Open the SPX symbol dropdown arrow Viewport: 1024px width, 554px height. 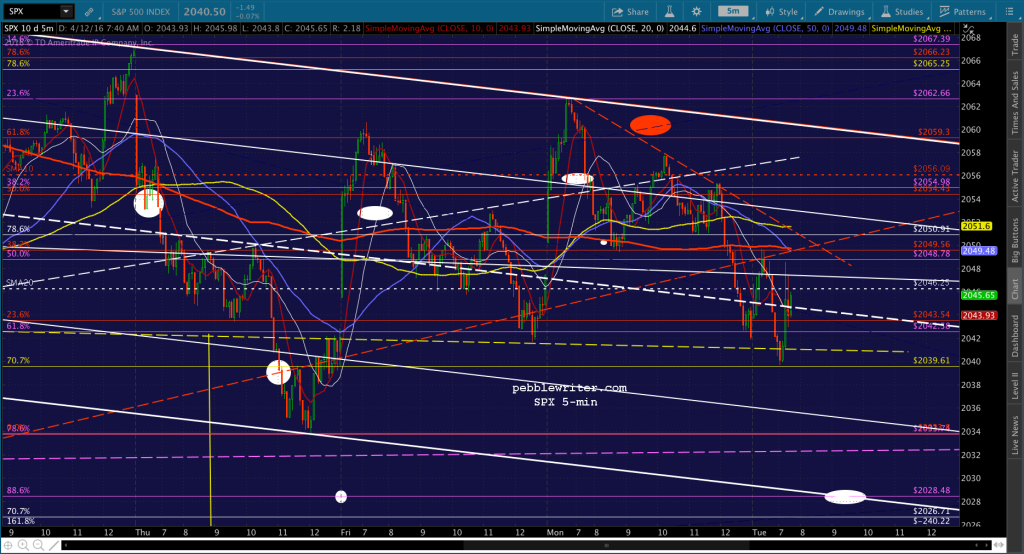(66, 11)
